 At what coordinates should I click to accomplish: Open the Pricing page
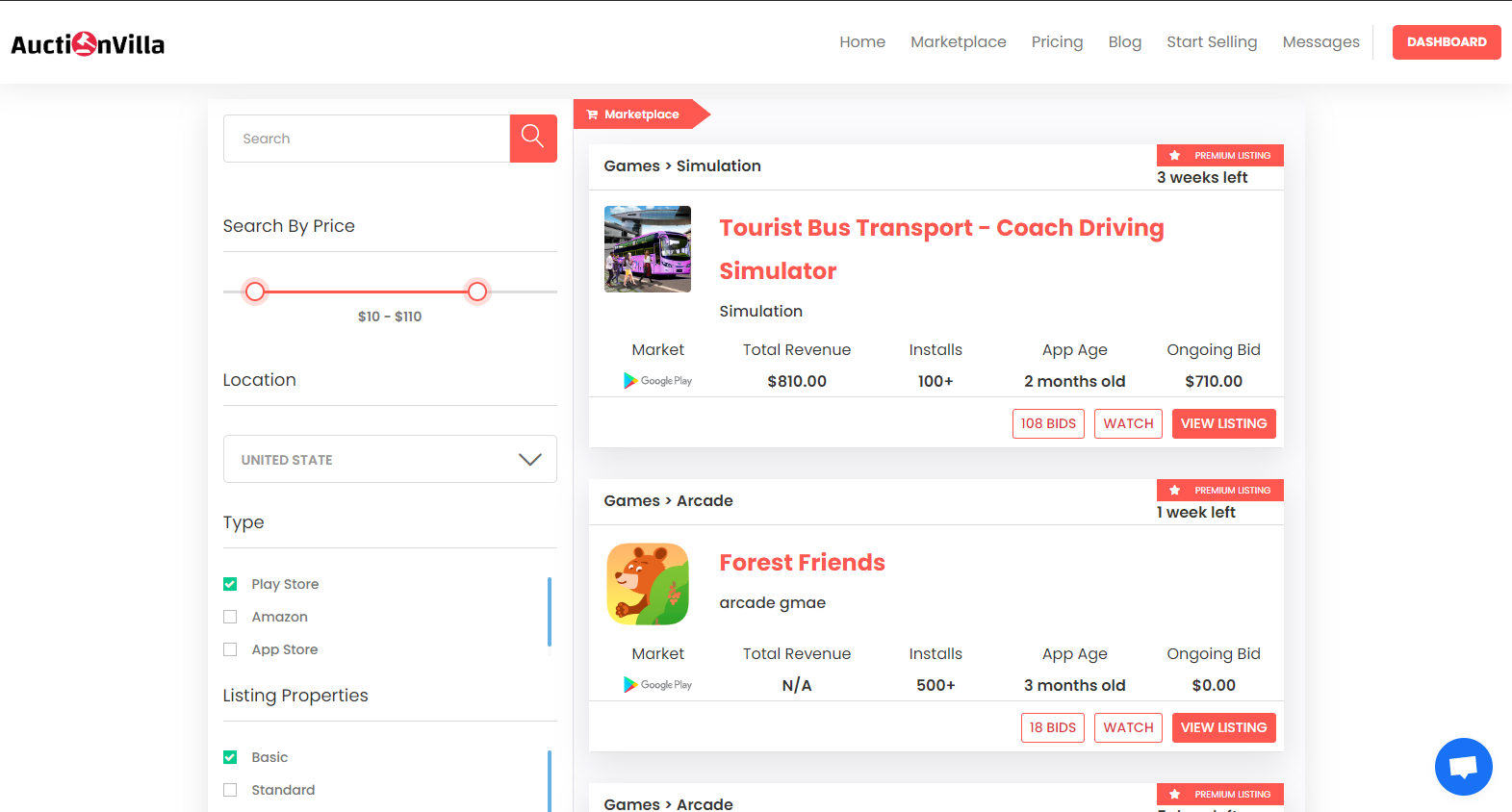click(x=1057, y=42)
